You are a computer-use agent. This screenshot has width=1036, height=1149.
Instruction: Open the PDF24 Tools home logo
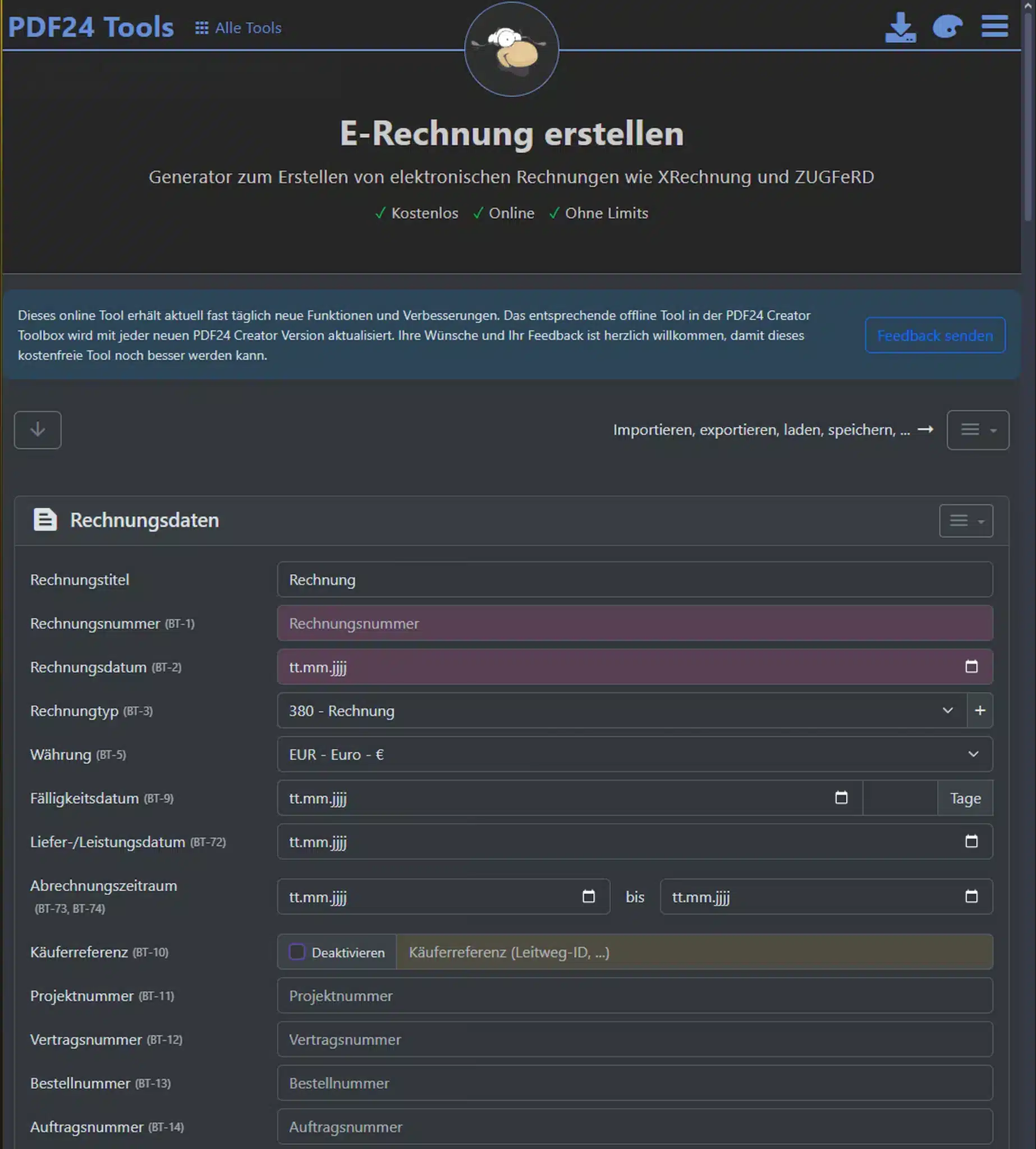point(91,27)
